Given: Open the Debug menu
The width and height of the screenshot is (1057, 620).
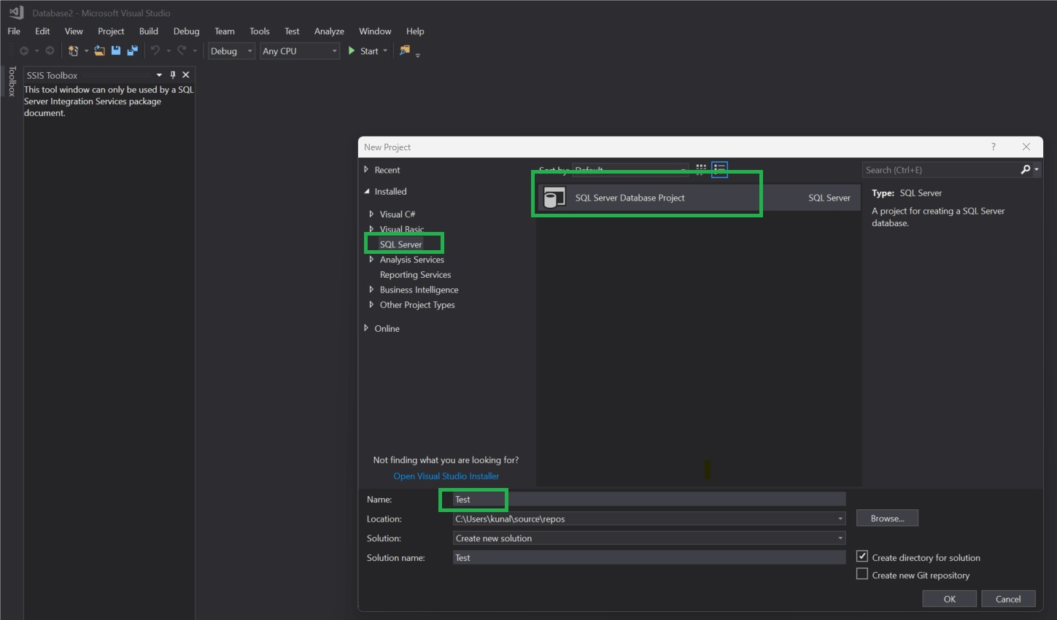Looking at the screenshot, I should tap(186, 31).
